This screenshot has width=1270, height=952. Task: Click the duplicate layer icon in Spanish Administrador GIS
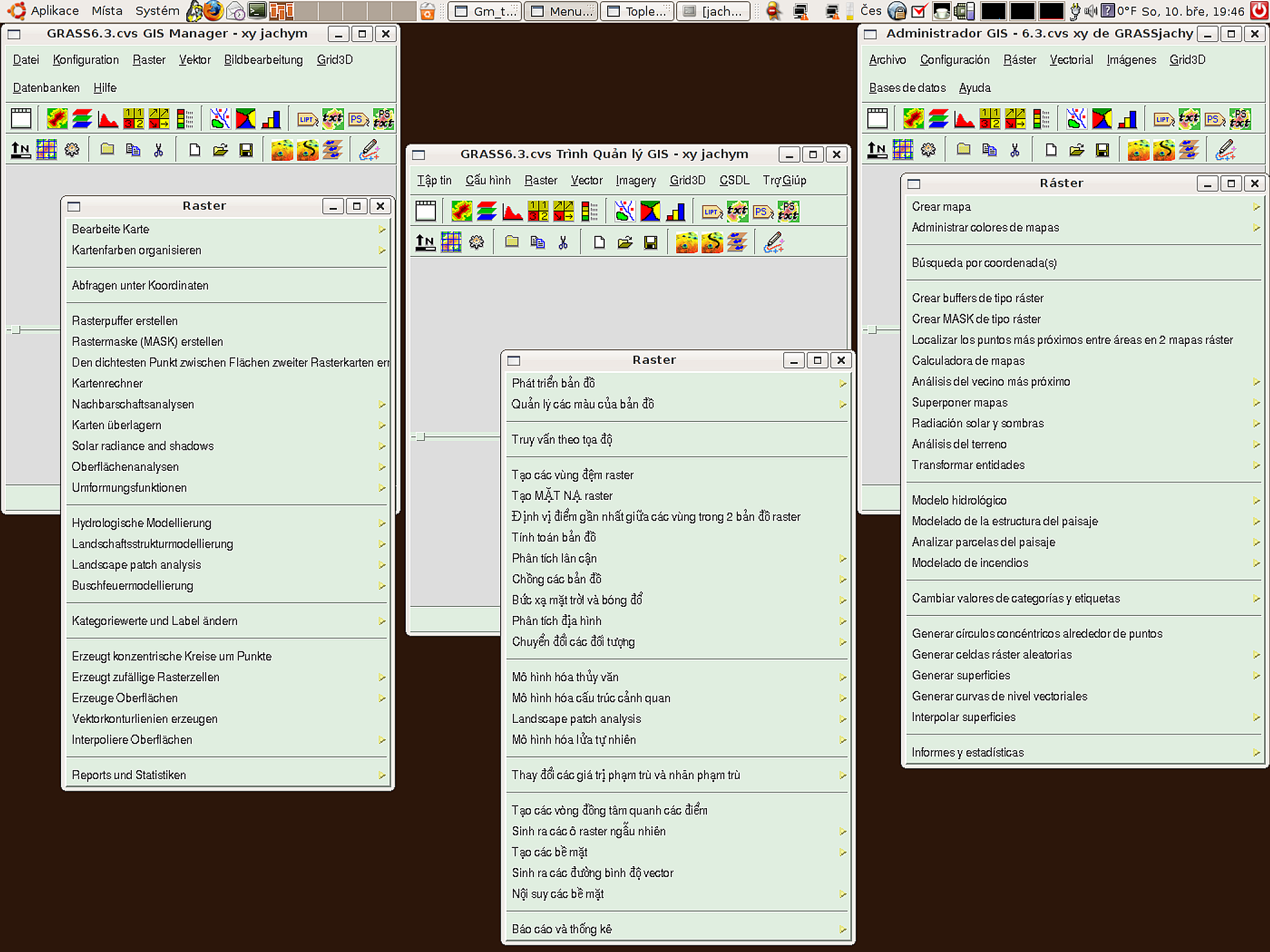click(x=989, y=150)
